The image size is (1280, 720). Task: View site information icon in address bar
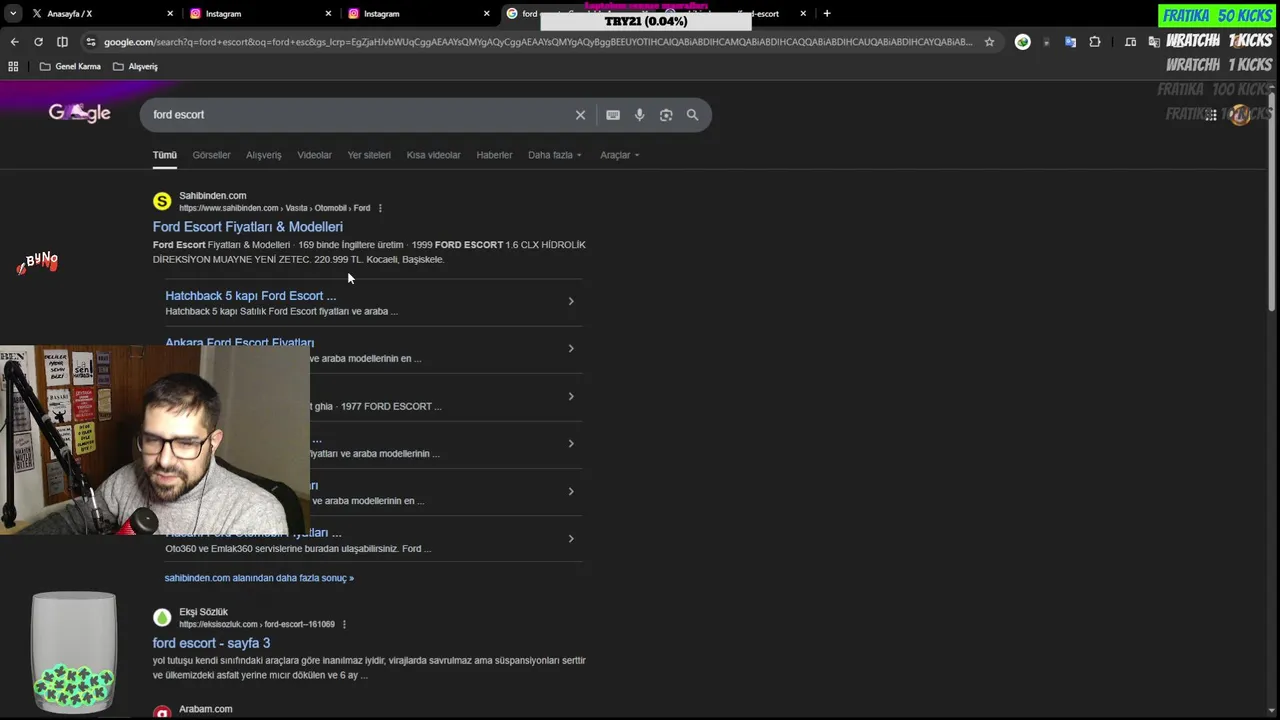click(91, 42)
